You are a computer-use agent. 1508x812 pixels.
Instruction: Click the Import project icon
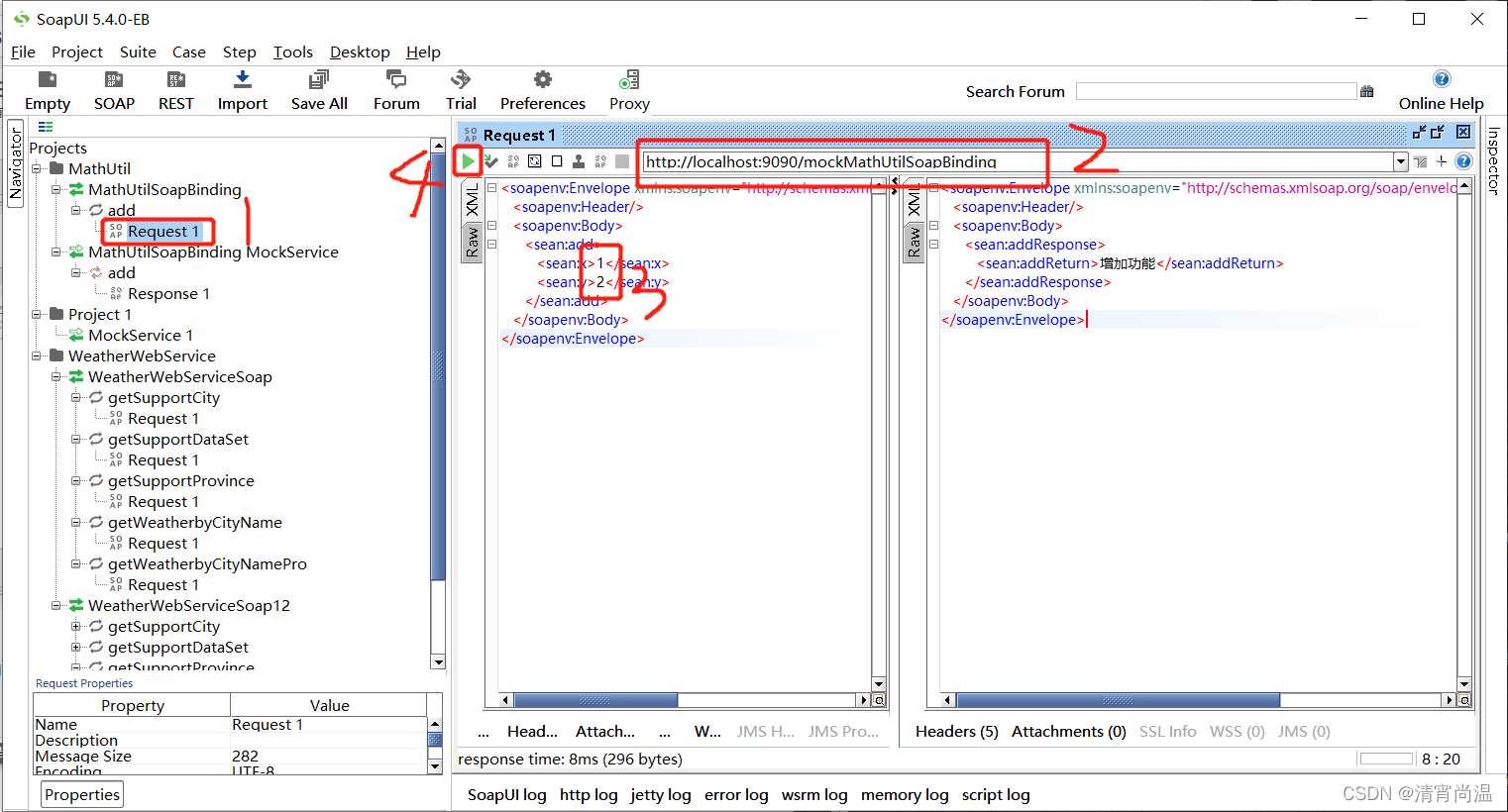click(x=243, y=80)
